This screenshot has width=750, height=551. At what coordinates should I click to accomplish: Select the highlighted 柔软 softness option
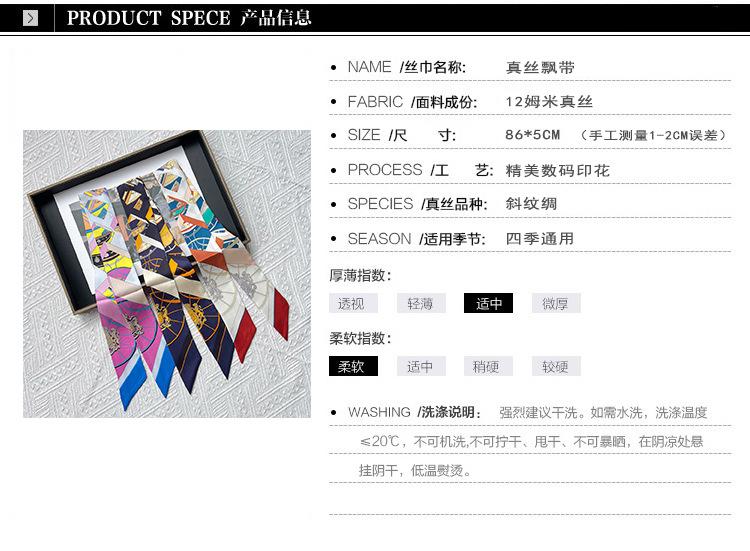click(353, 366)
